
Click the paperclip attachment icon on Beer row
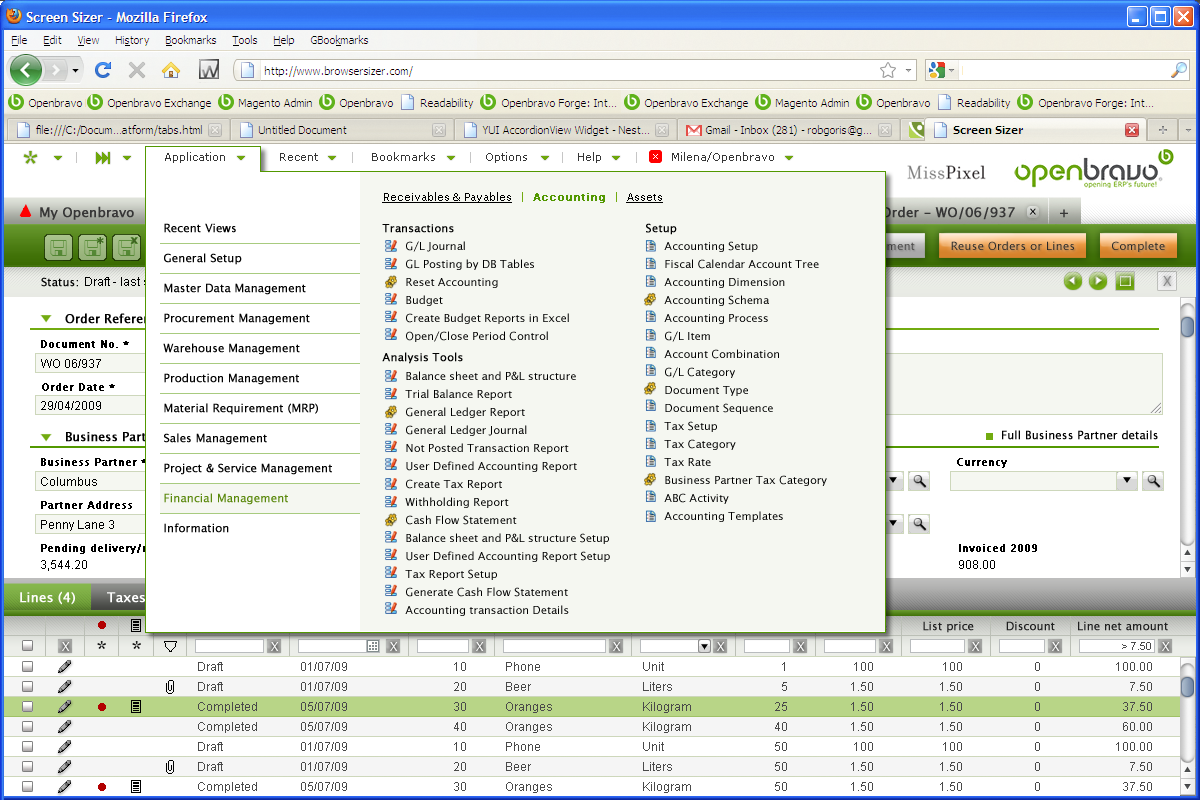[x=170, y=687]
